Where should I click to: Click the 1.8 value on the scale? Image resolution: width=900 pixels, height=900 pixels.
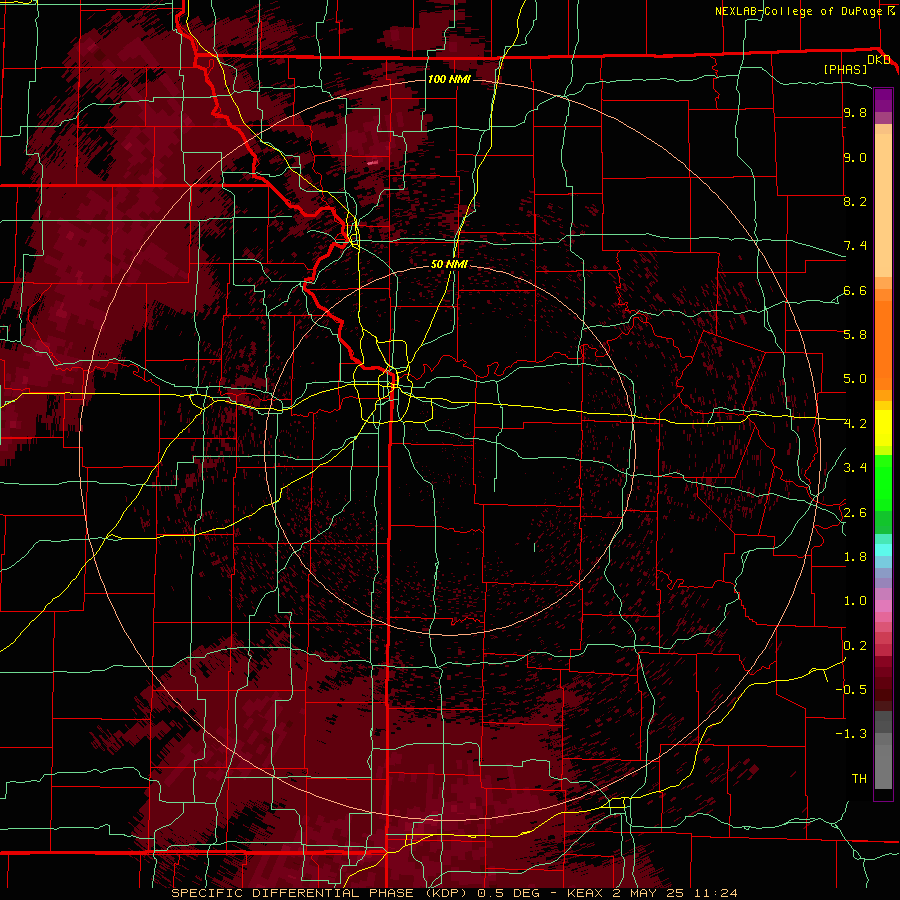(855, 557)
